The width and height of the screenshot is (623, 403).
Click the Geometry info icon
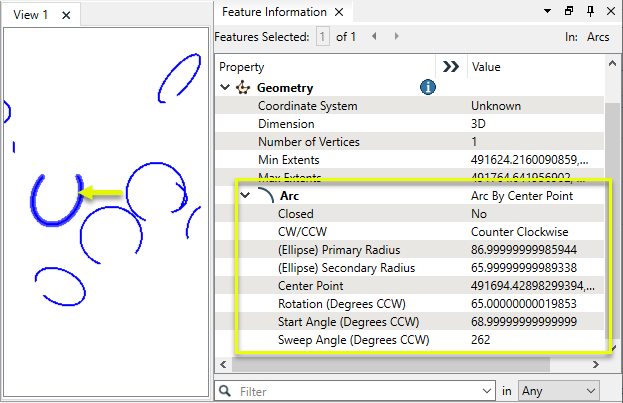(428, 88)
